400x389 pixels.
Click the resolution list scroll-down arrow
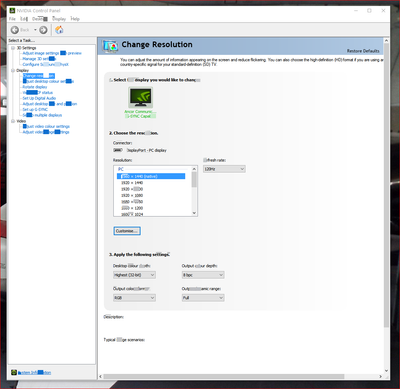(194, 213)
